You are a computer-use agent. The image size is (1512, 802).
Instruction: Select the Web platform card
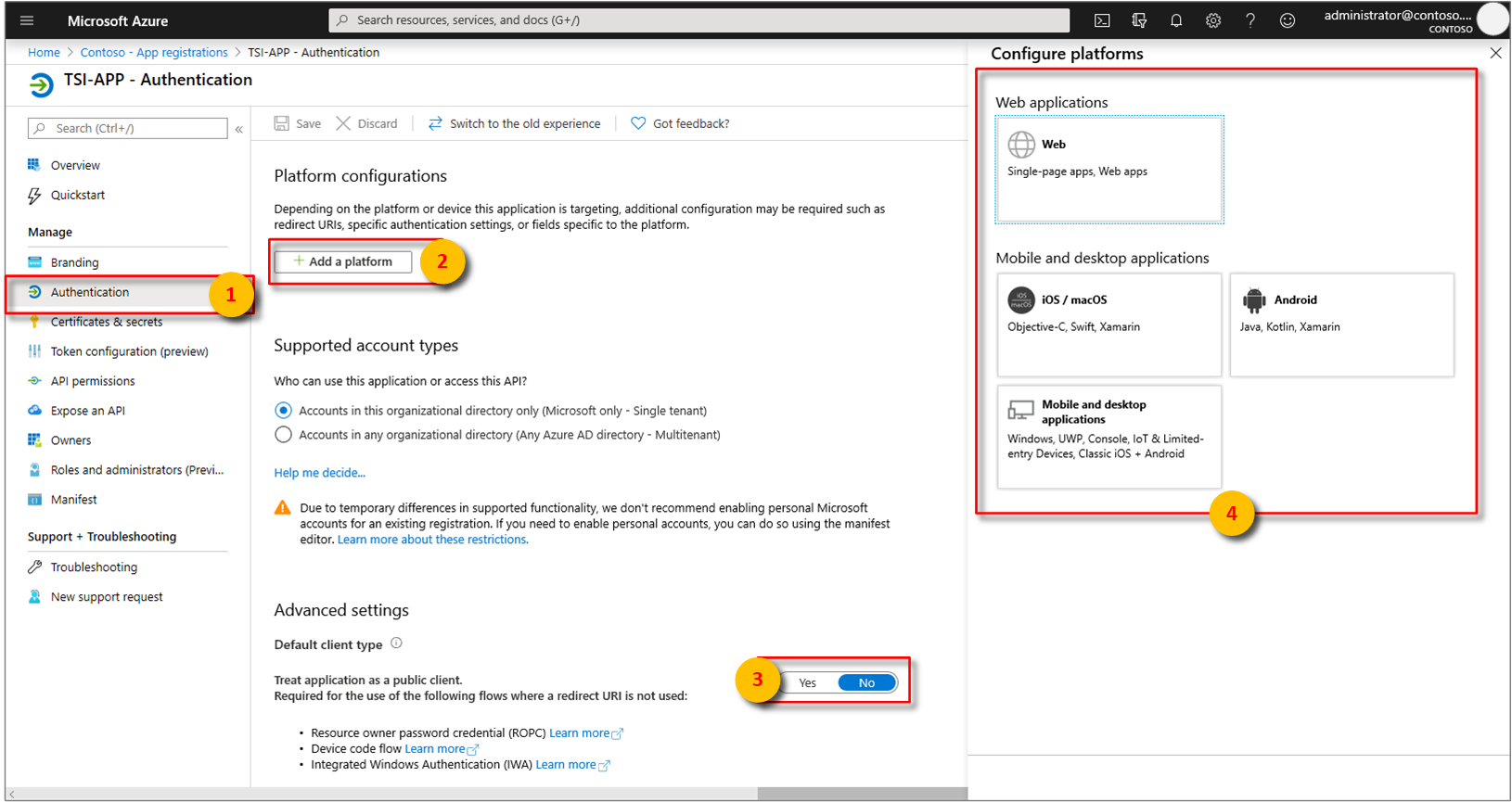click(x=1109, y=170)
